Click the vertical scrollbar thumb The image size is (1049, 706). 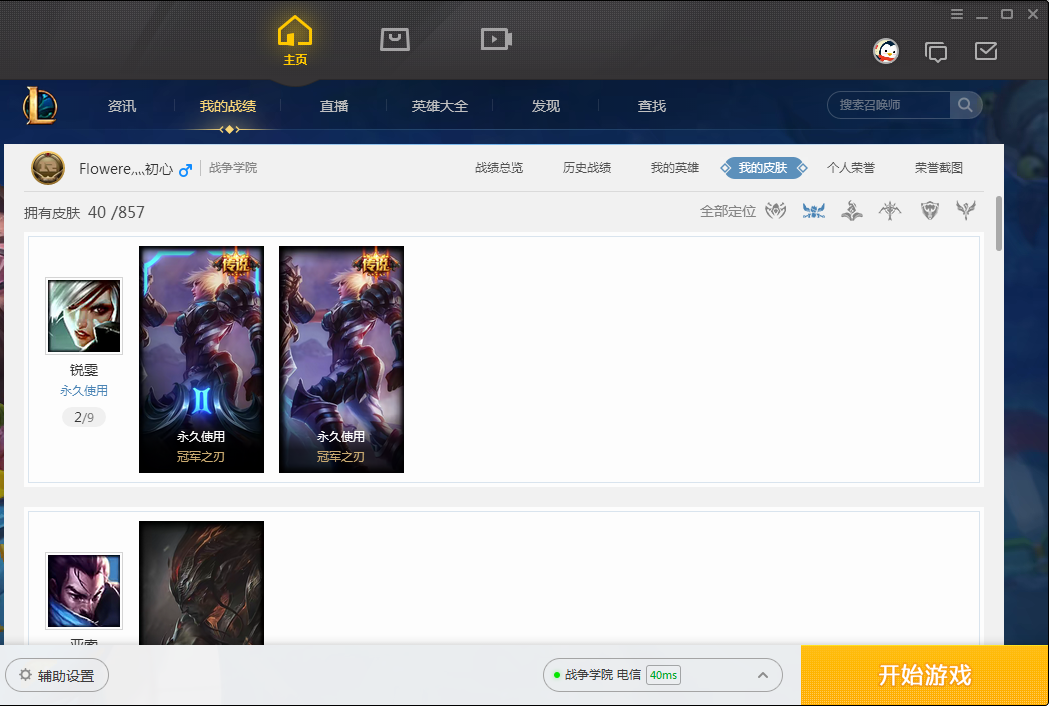click(x=999, y=224)
